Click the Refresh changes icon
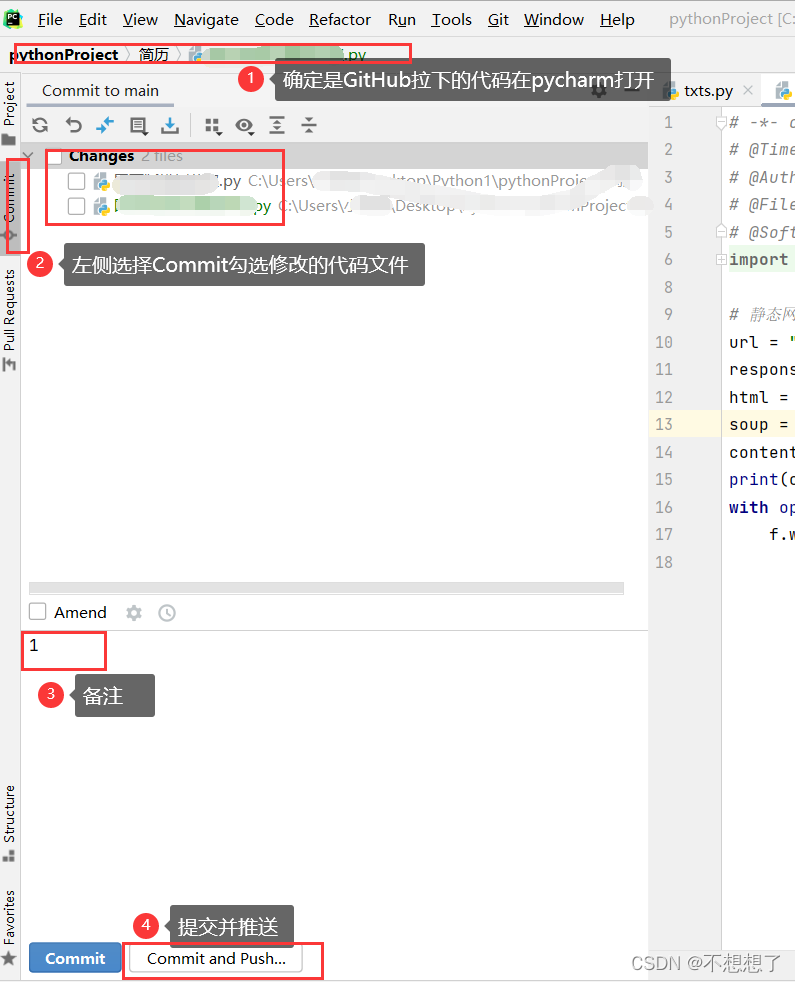 pos(41,125)
